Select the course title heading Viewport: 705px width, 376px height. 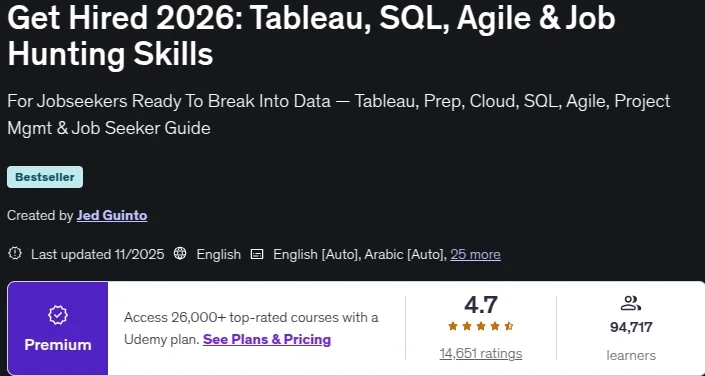click(311, 36)
